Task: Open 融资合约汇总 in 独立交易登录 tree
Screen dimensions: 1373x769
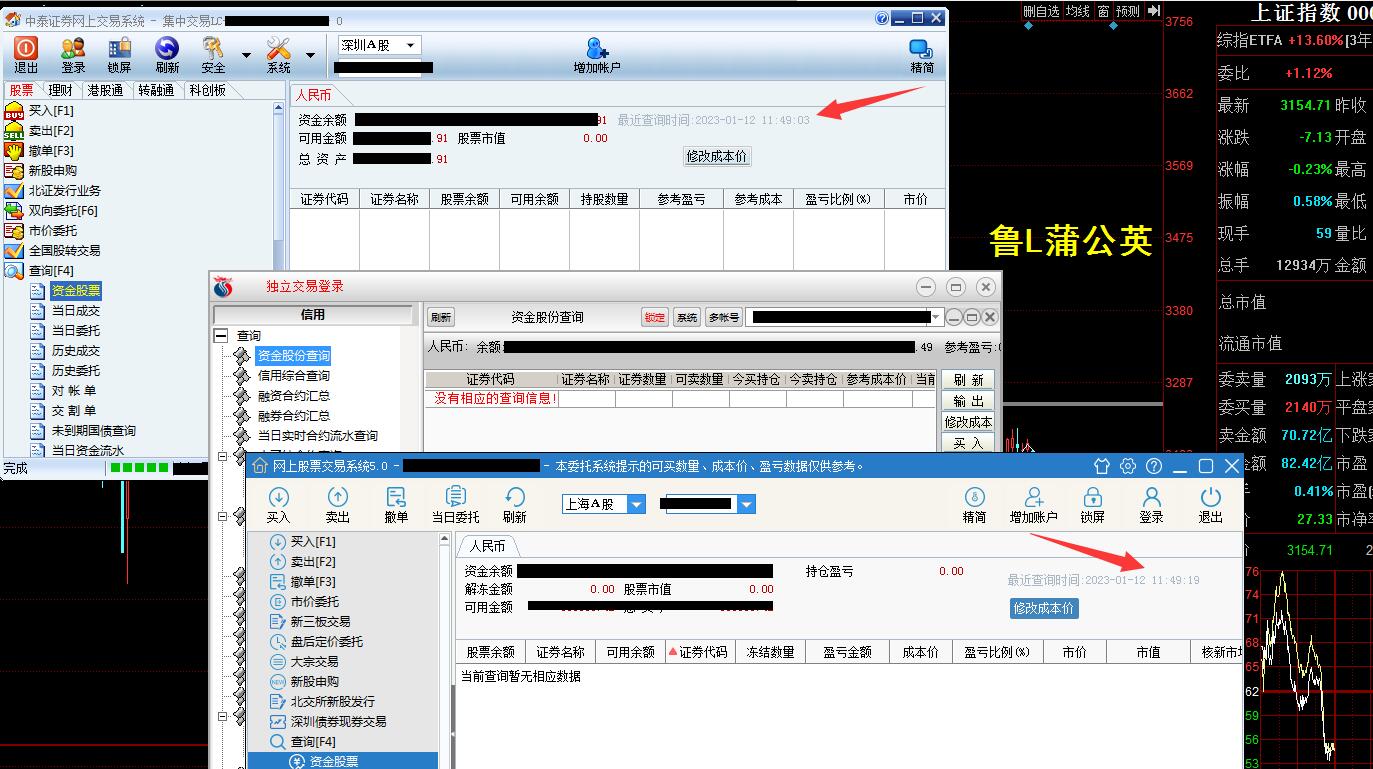Action: click(294, 396)
